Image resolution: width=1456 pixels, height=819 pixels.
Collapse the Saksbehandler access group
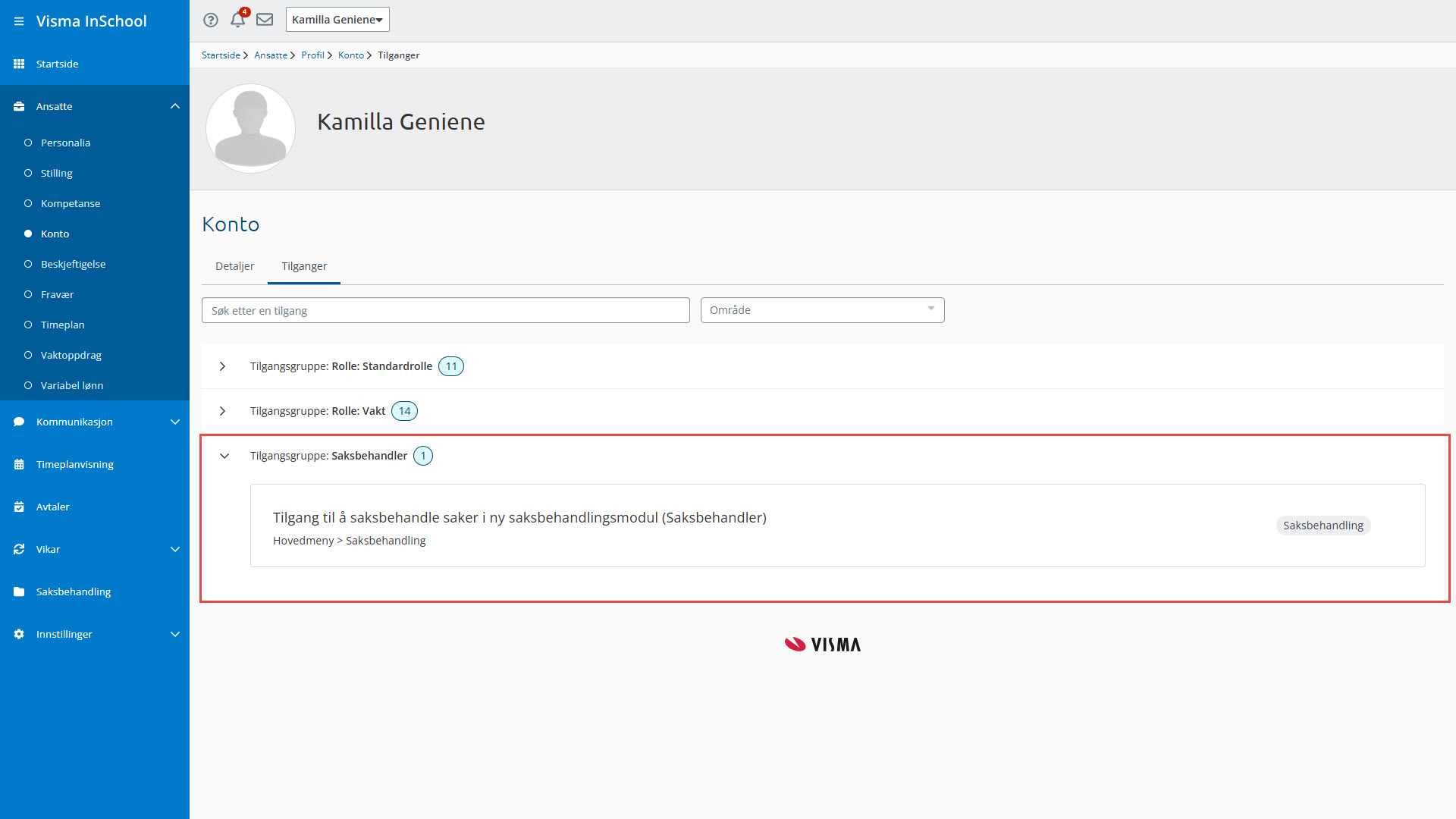tap(224, 456)
